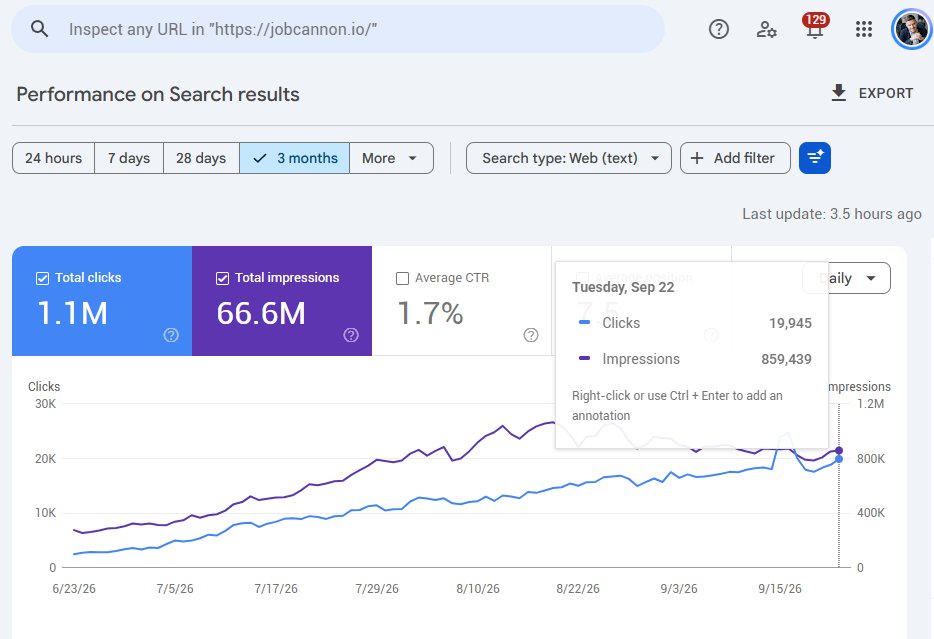This screenshot has height=639, width=934.
Task: Click the blue Clicks data point at chart end
Action: coord(839,459)
